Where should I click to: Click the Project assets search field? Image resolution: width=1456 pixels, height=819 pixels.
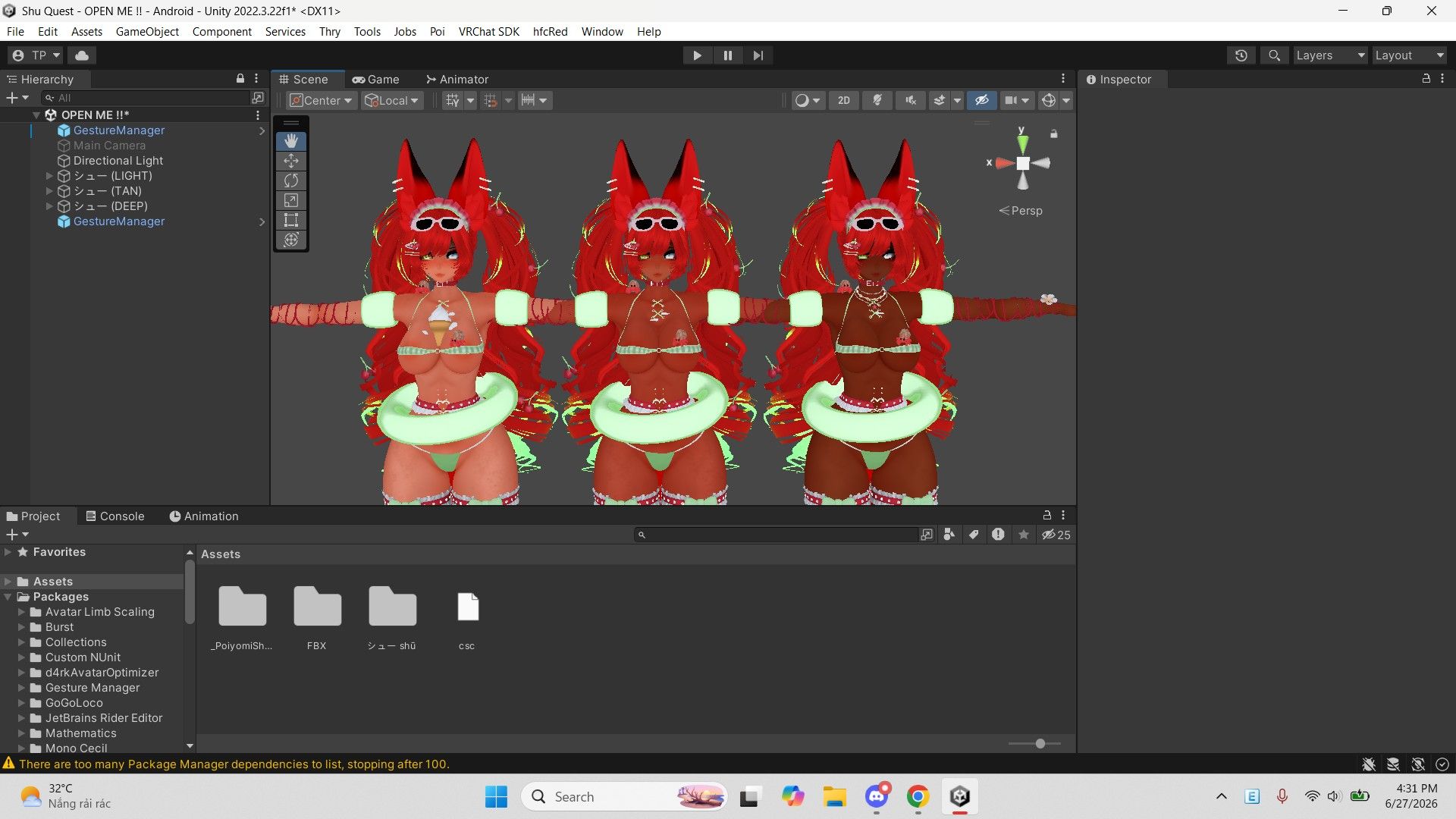point(777,535)
